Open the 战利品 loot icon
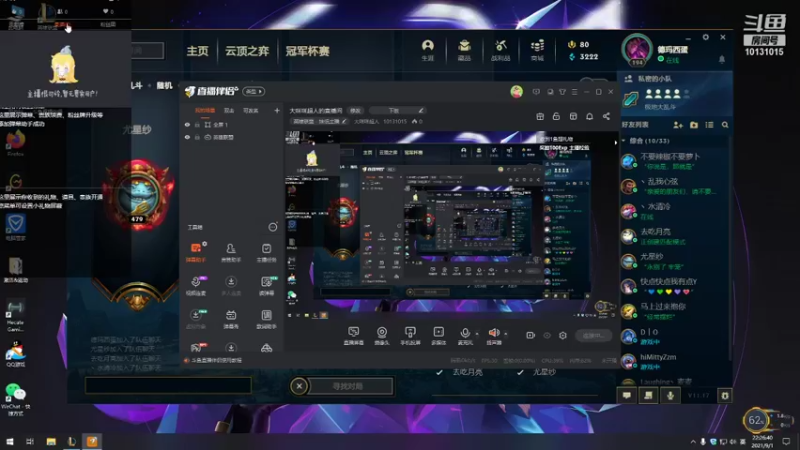The image size is (800, 450). [x=501, y=50]
